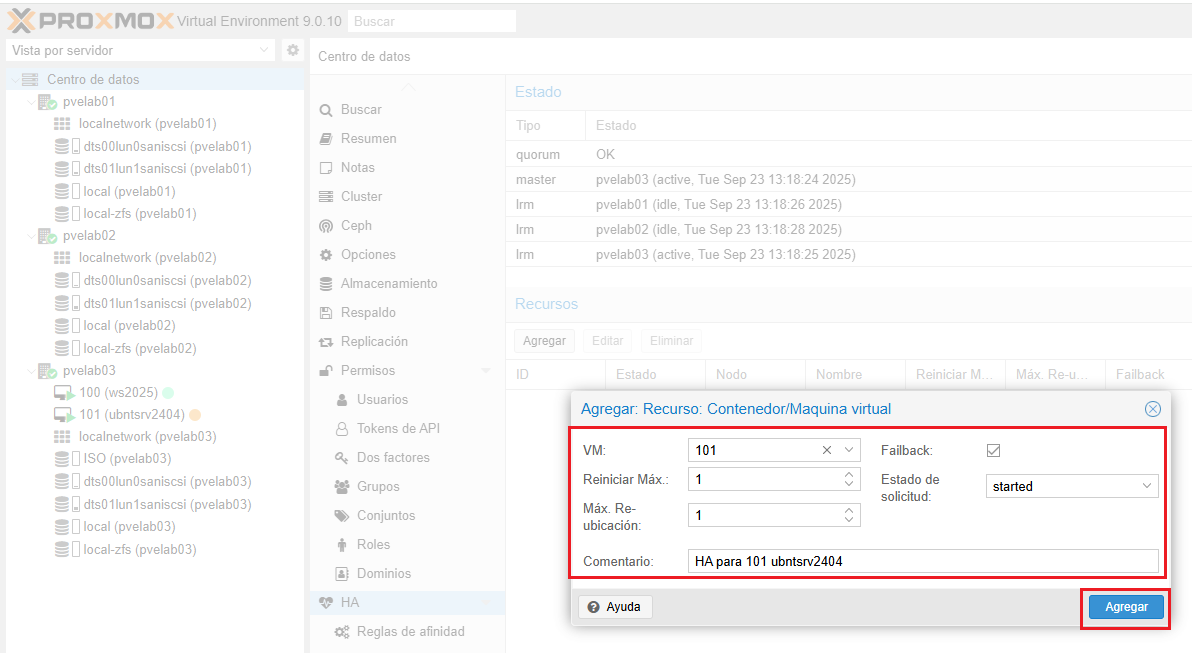Toggle the Failback checkbox
Image resolution: width=1192 pixels, height=653 pixels.
point(994,451)
